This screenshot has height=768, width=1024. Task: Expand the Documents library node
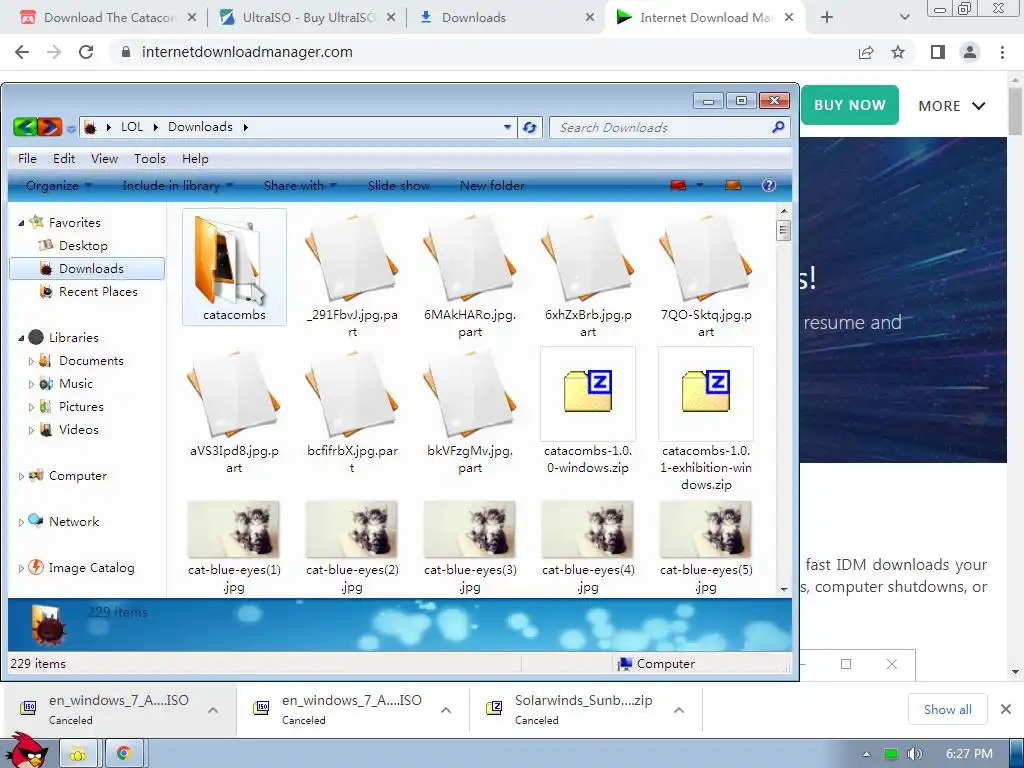(31, 360)
